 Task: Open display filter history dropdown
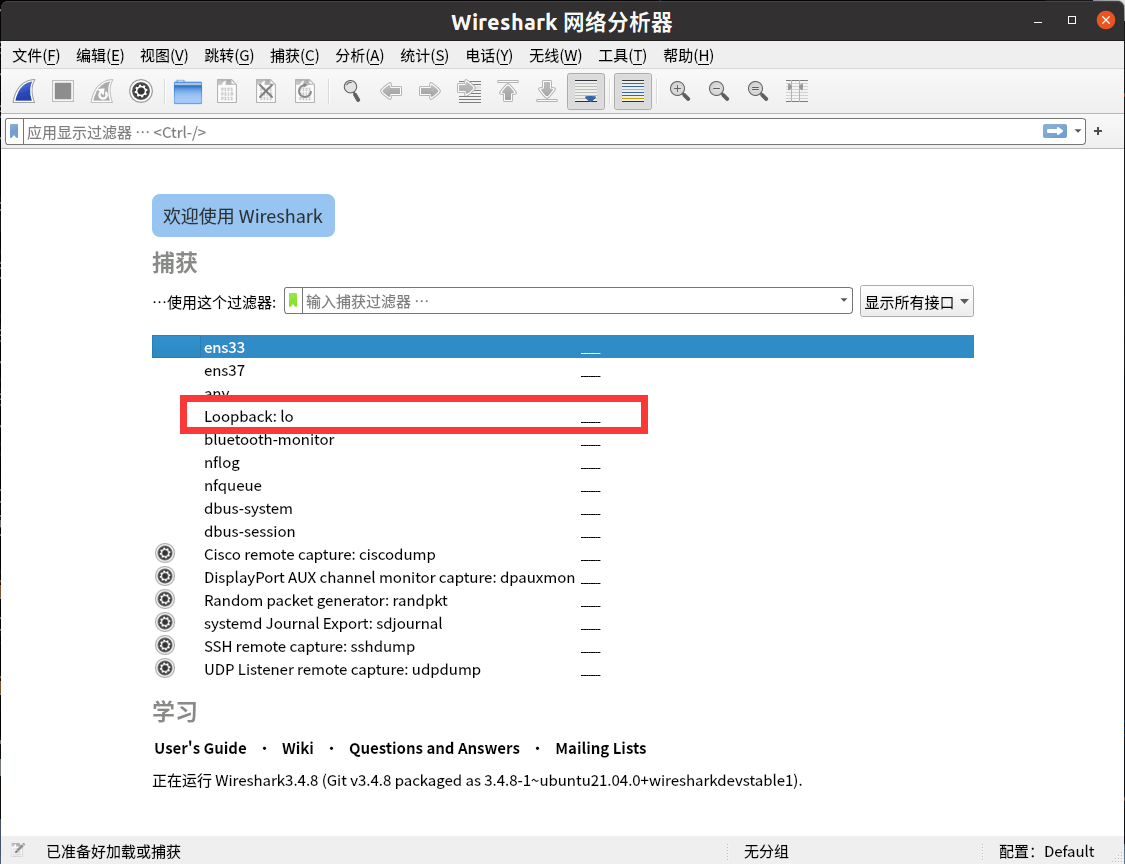[x=1078, y=131]
